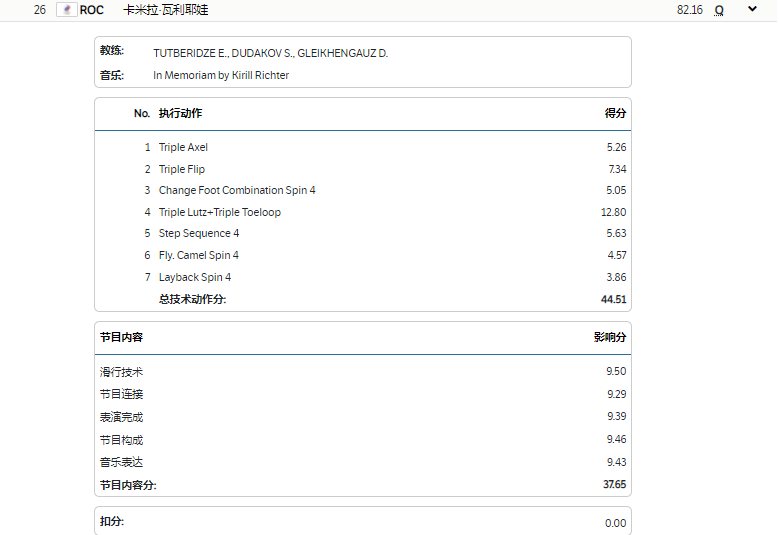Click athlete name 卡米拉·瓦利耶娃
Image resolution: width=779 pixels, height=535 pixels.
pos(165,10)
